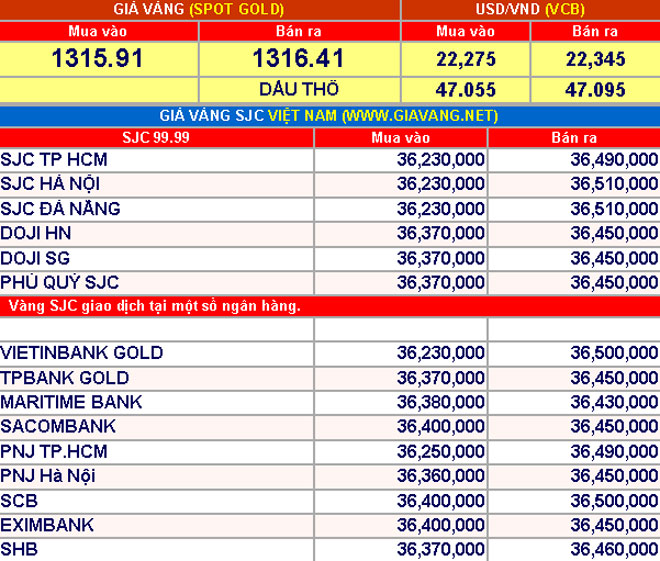Select the SJC TP HCM row label
The height and width of the screenshot is (561, 660).
click(54, 160)
